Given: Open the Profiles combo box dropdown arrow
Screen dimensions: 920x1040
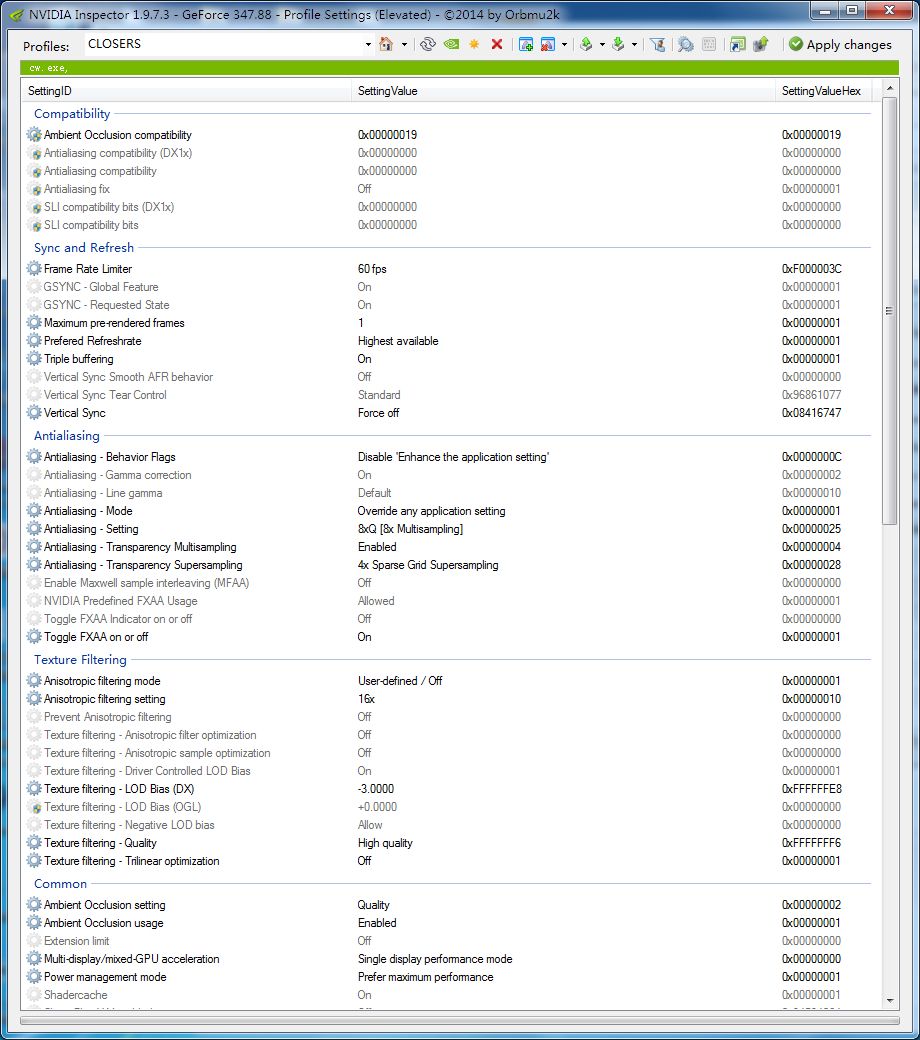Looking at the screenshot, I should (x=368, y=44).
